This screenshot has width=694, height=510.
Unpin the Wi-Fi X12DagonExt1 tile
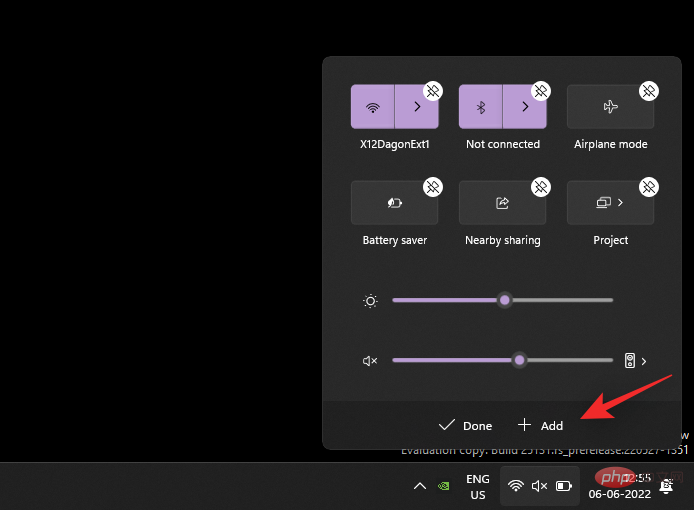click(433, 91)
